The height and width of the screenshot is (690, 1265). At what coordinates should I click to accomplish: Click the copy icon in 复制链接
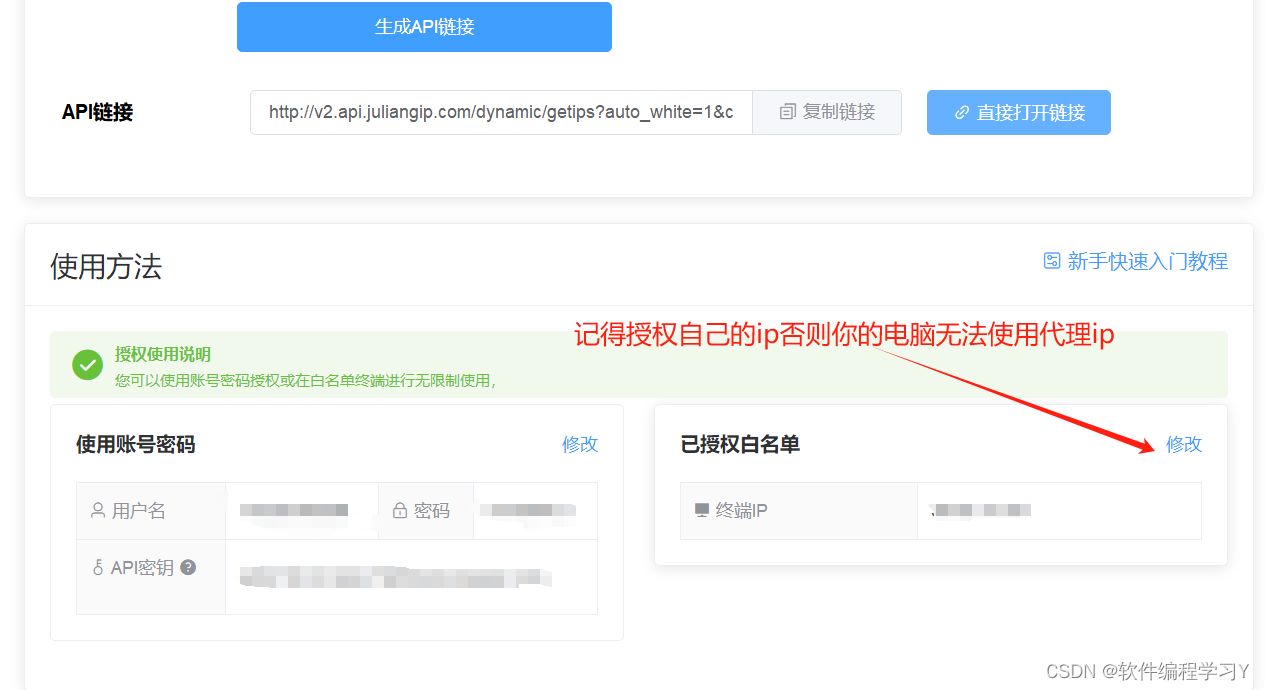pos(788,112)
